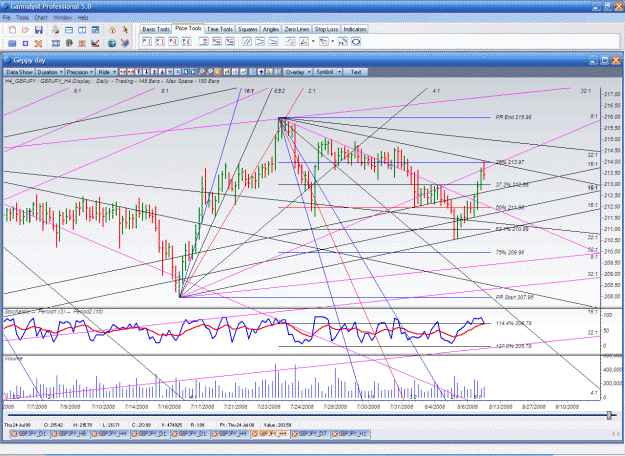
Task: Switch to the GBPJPY_H8 chart tab
Action: coord(72,434)
